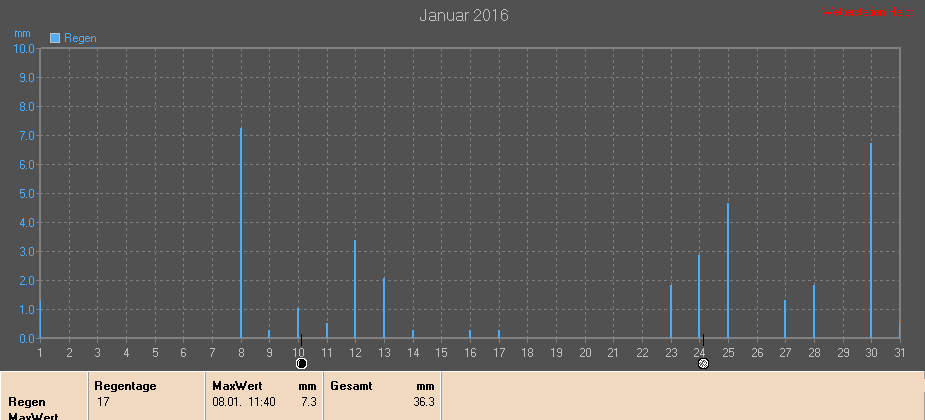Click the rain bar for day 25
This screenshot has width=925, height=420.
point(728,270)
